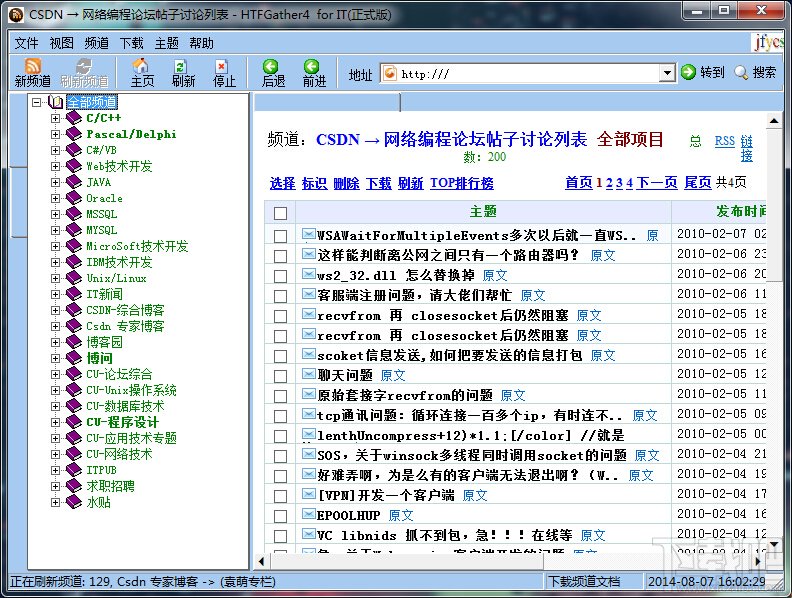Check the box for 聊天问题 post
Viewport: 792px width, 598px height.
pyautogui.click(x=280, y=376)
